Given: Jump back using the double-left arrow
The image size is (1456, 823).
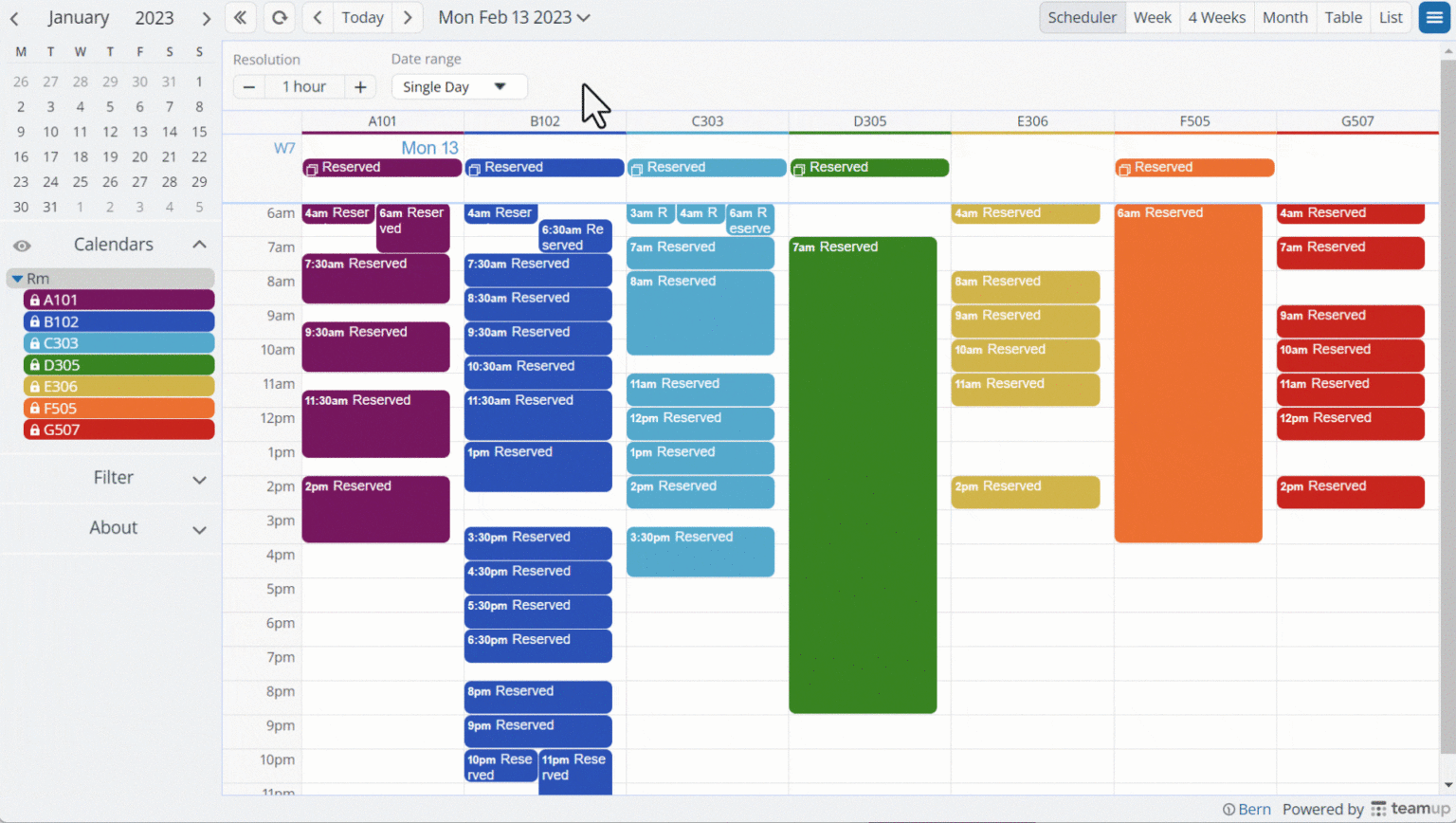Looking at the screenshot, I should click(241, 17).
